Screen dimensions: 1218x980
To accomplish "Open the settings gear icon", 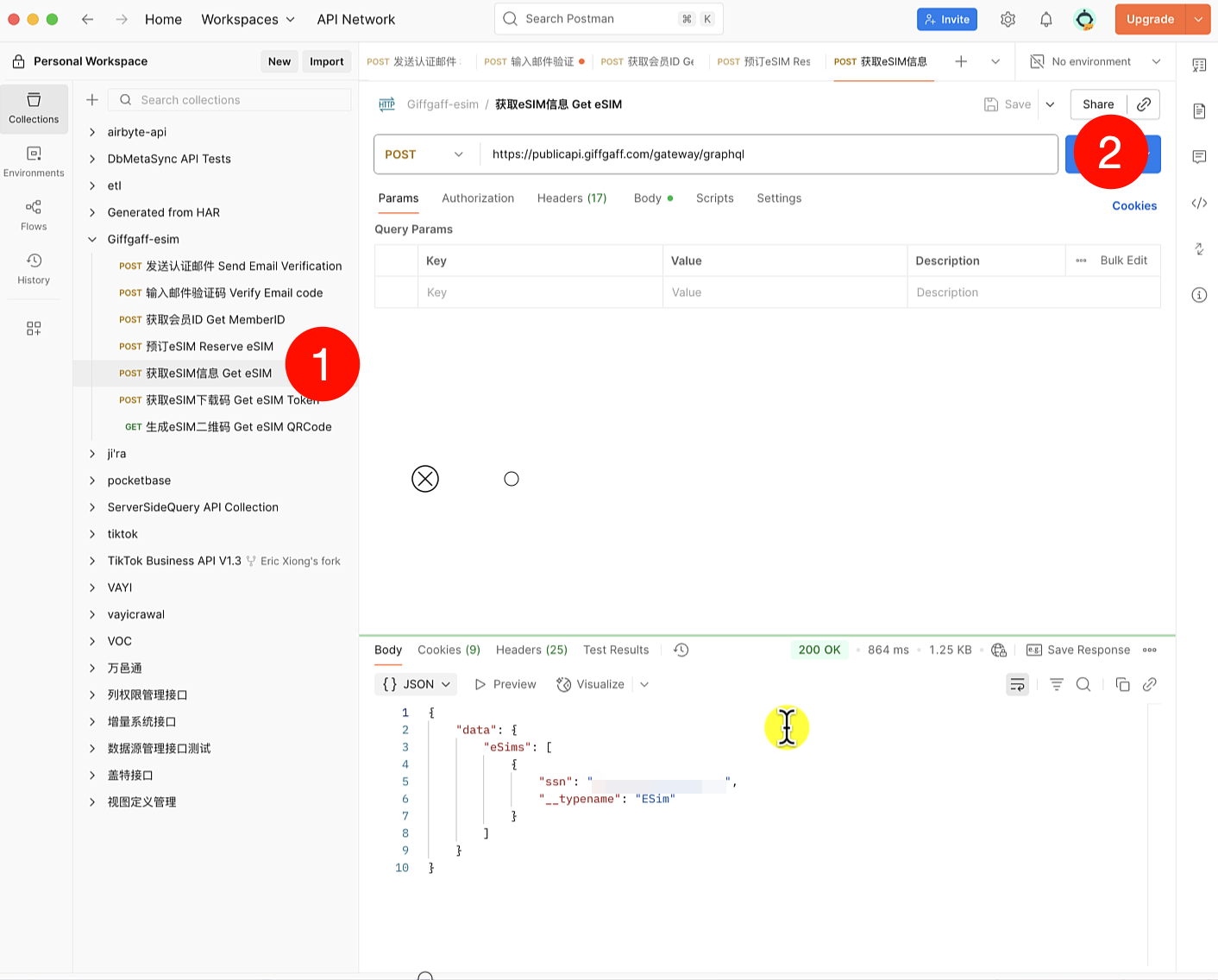I will coord(1008,19).
